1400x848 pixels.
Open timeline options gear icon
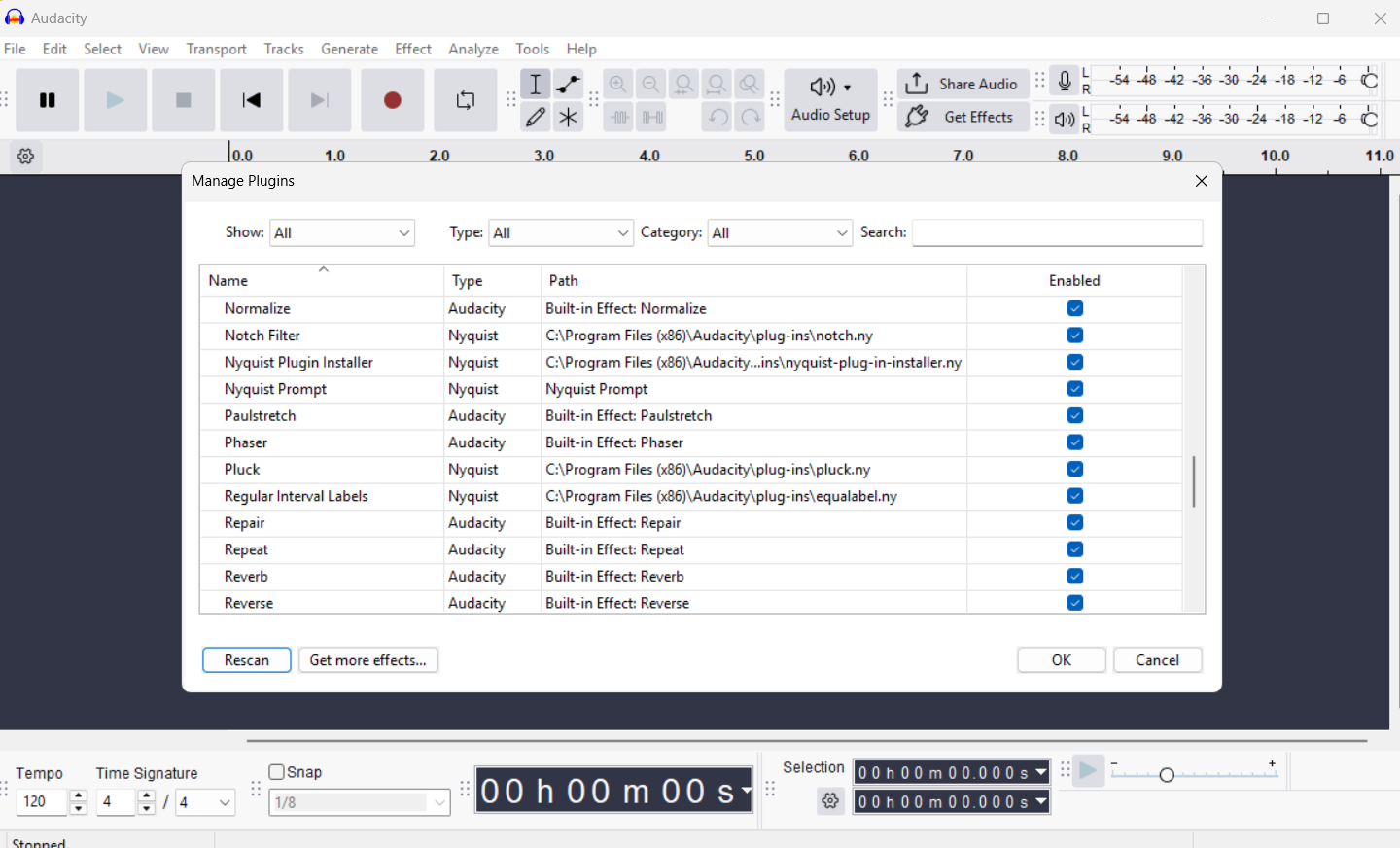click(26, 157)
